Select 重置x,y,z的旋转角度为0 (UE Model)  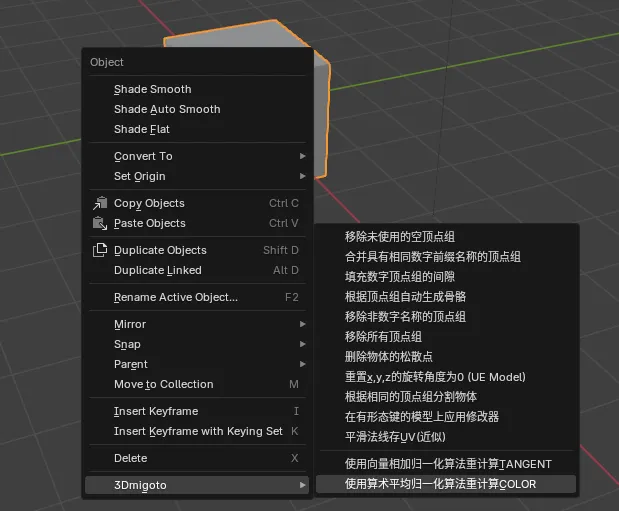coord(446,377)
